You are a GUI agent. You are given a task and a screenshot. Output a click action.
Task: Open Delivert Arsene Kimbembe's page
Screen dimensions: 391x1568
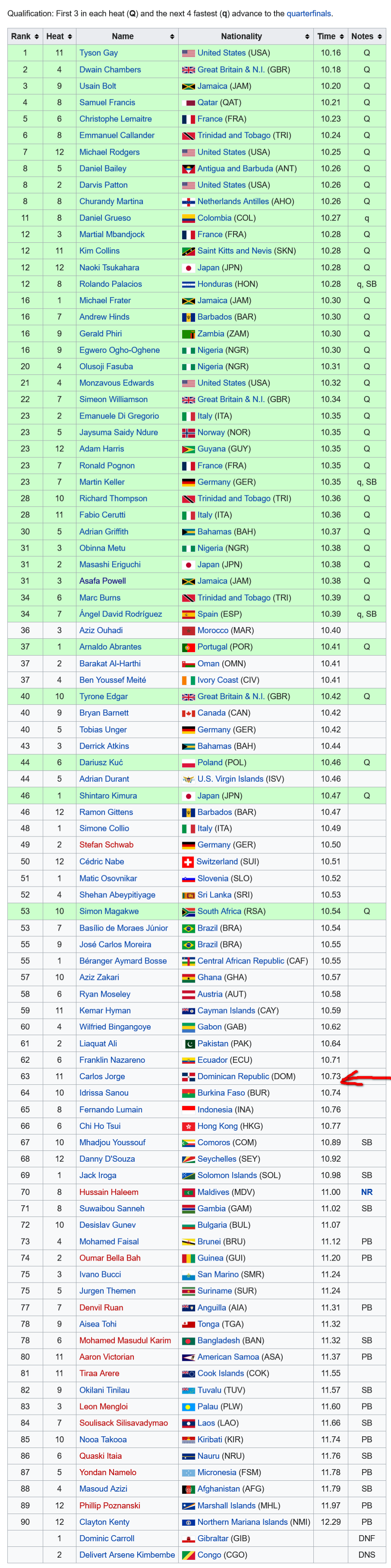(x=127, y=1555)
